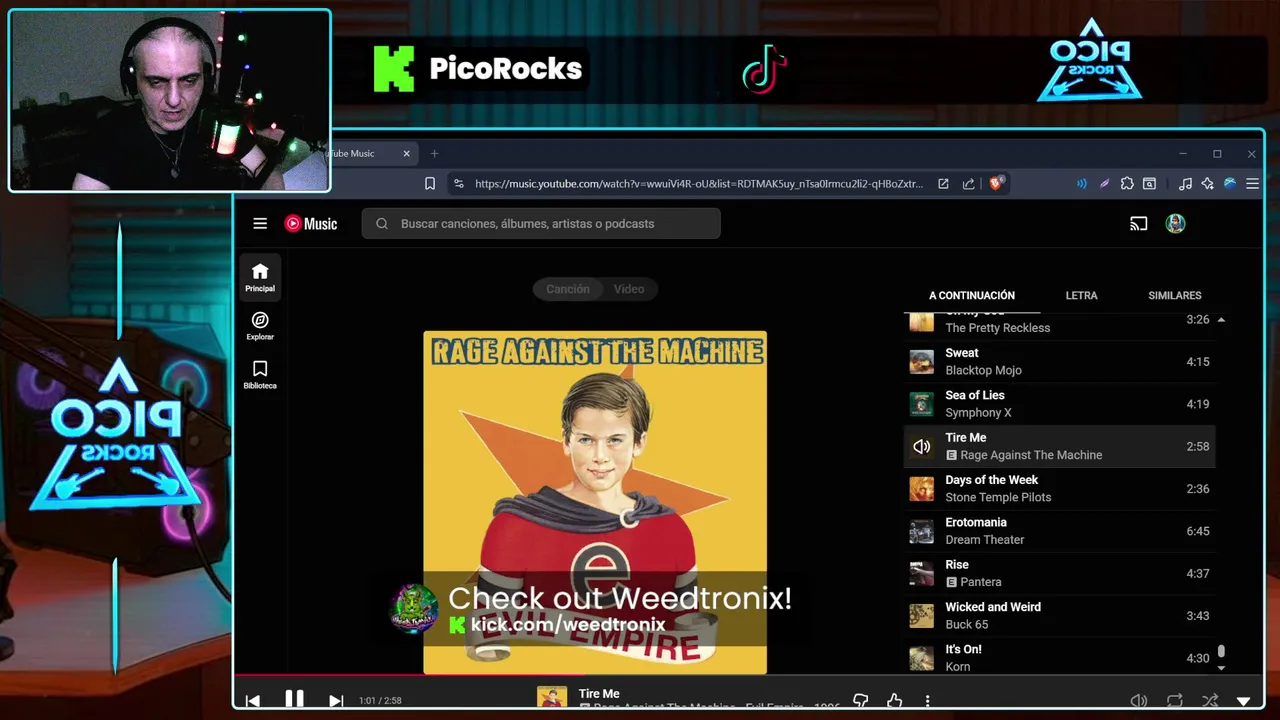1280x720 pixels.
Task: Switch to Canción mode
Action: tap(567, 289)
